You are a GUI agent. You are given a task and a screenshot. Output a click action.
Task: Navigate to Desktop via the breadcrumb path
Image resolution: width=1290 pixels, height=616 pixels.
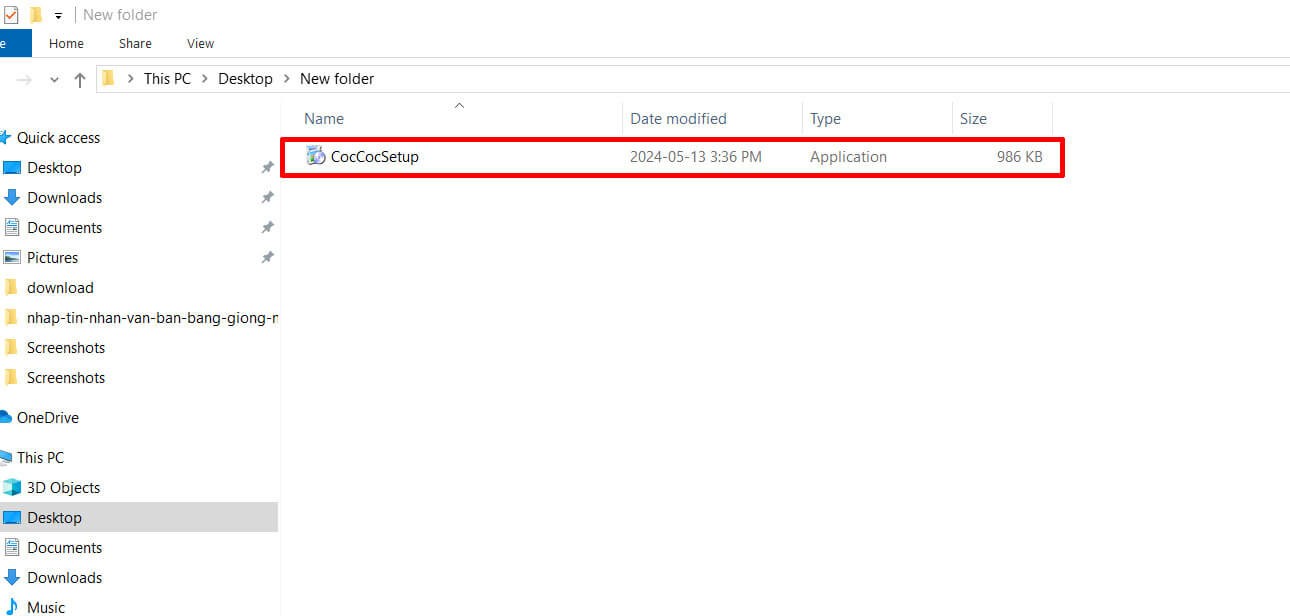click(245, 79)
